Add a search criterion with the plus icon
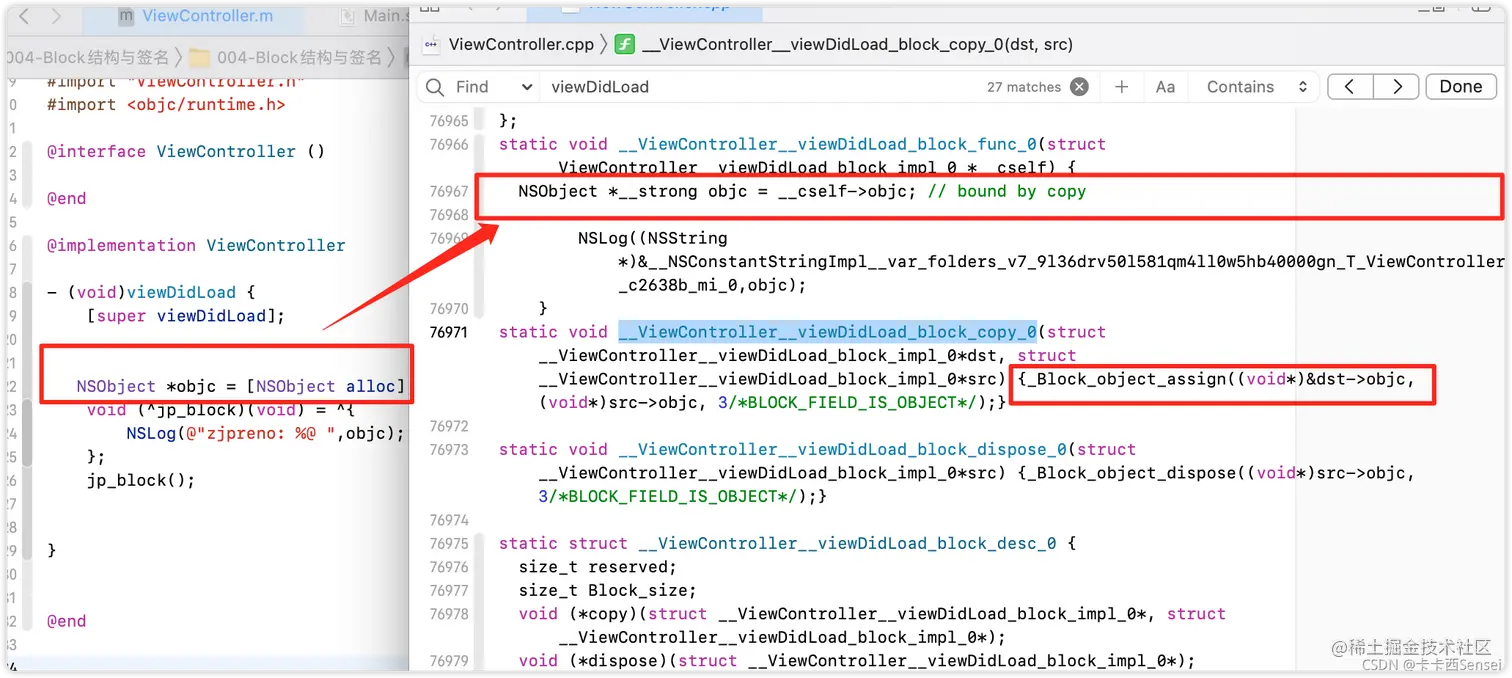The width and height of the screenshot is (1512, 678). pyautogui.click(x=1121, y=87)
